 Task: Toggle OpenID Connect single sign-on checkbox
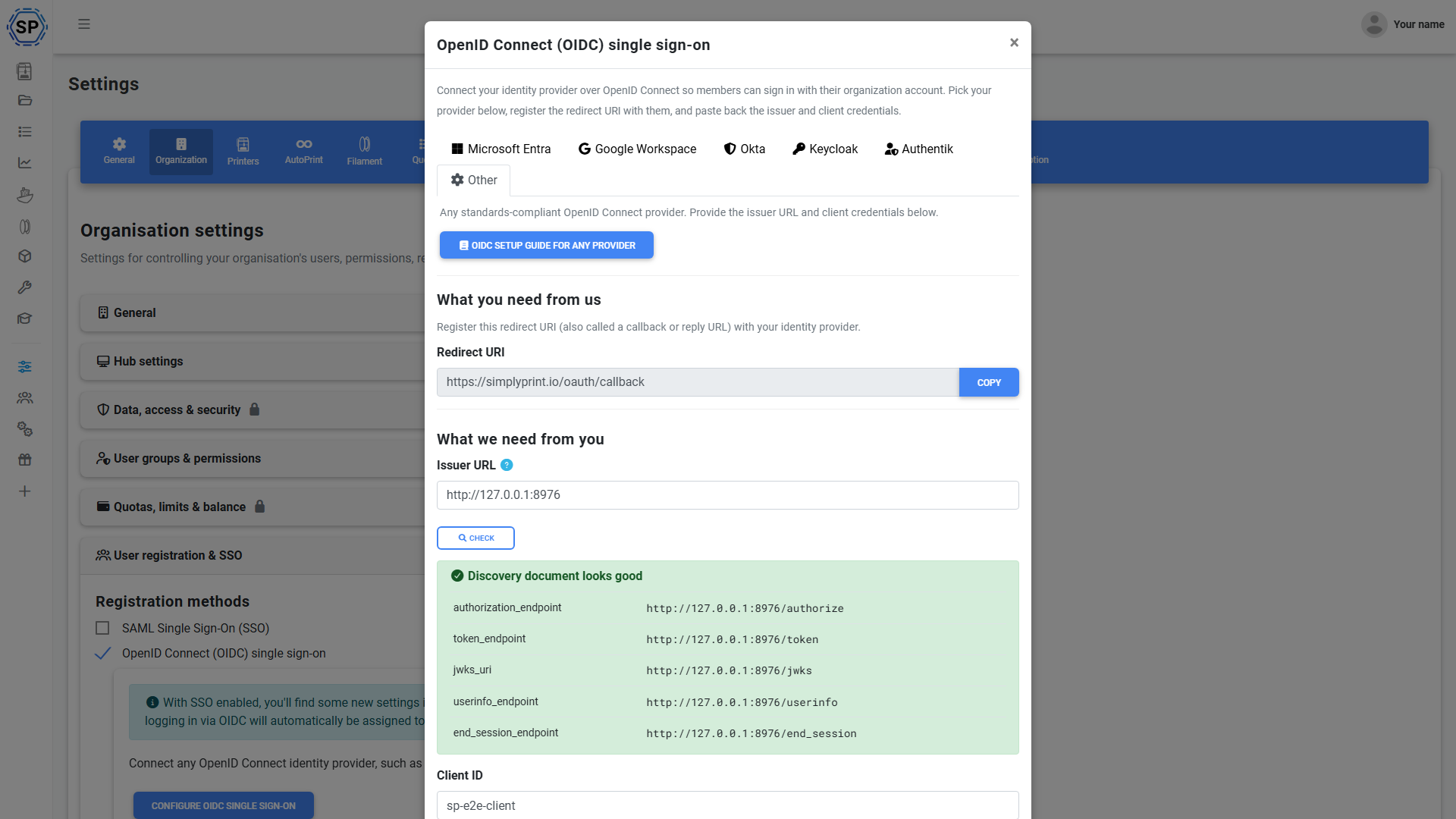(102, 653)
